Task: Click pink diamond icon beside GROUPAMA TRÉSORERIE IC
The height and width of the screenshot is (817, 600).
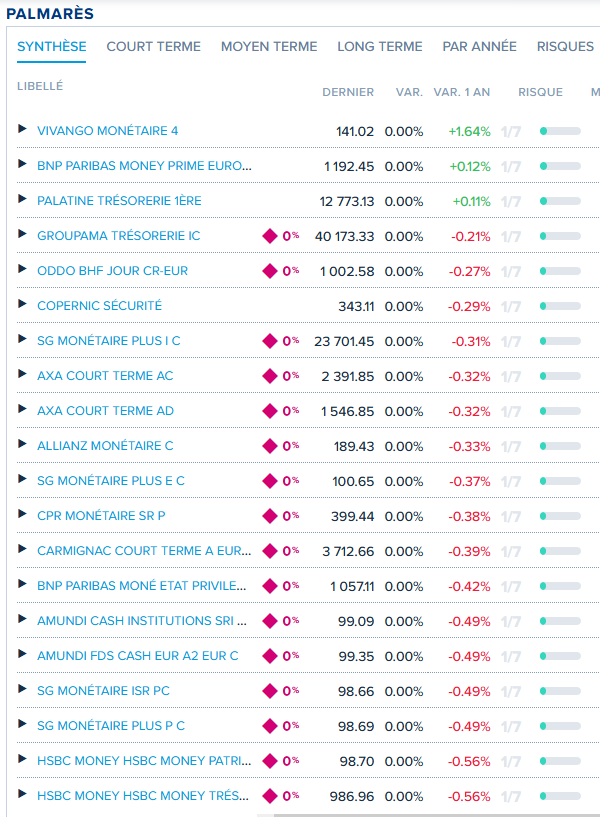Action: coord(269,236)
